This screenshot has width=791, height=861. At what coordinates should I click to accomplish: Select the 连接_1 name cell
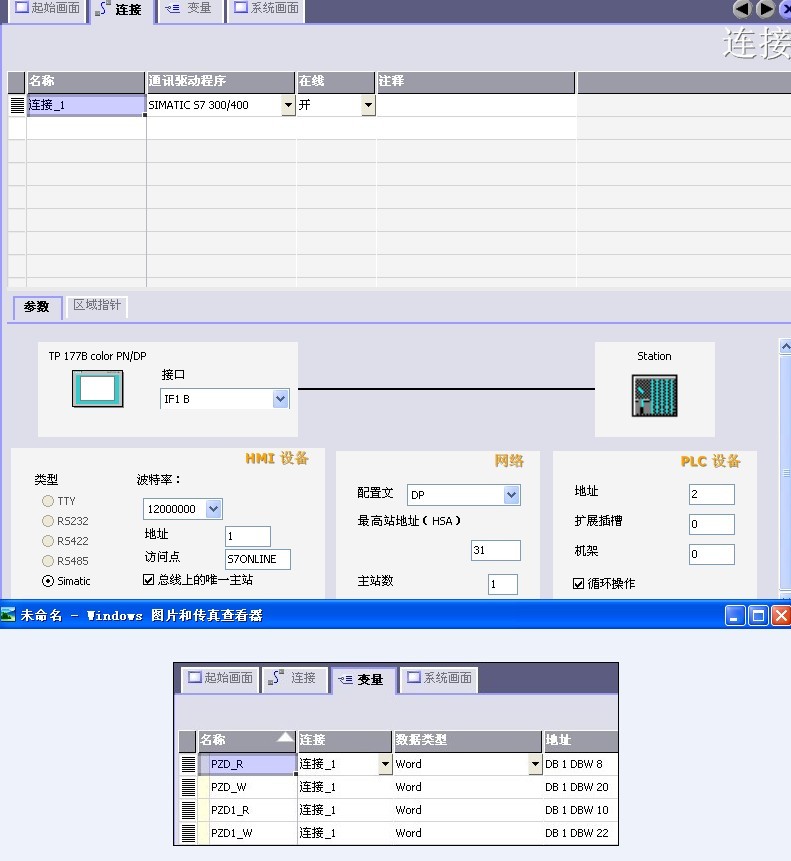86,105
